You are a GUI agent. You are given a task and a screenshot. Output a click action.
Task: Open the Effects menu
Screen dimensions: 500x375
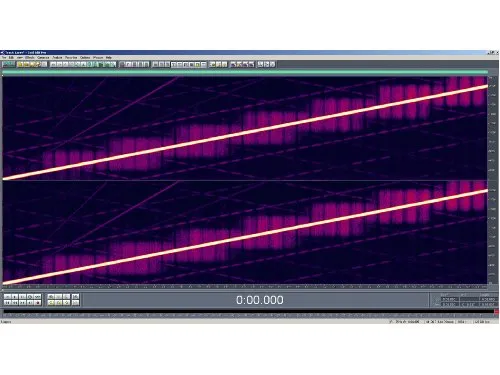pyautogui.click(x=29, y=57)
